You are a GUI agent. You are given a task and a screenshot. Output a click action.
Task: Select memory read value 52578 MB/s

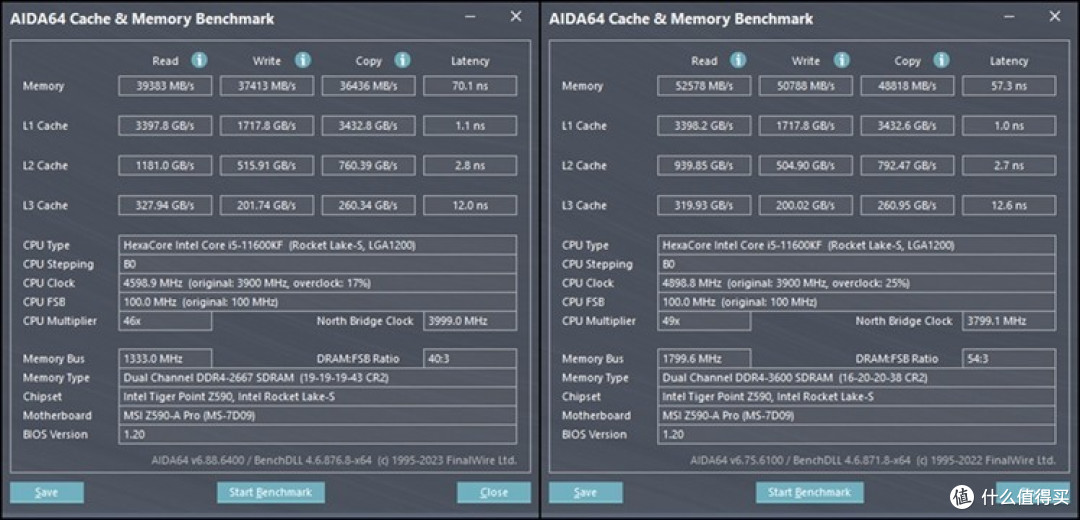pyautogui.click(x=704, y=86)
